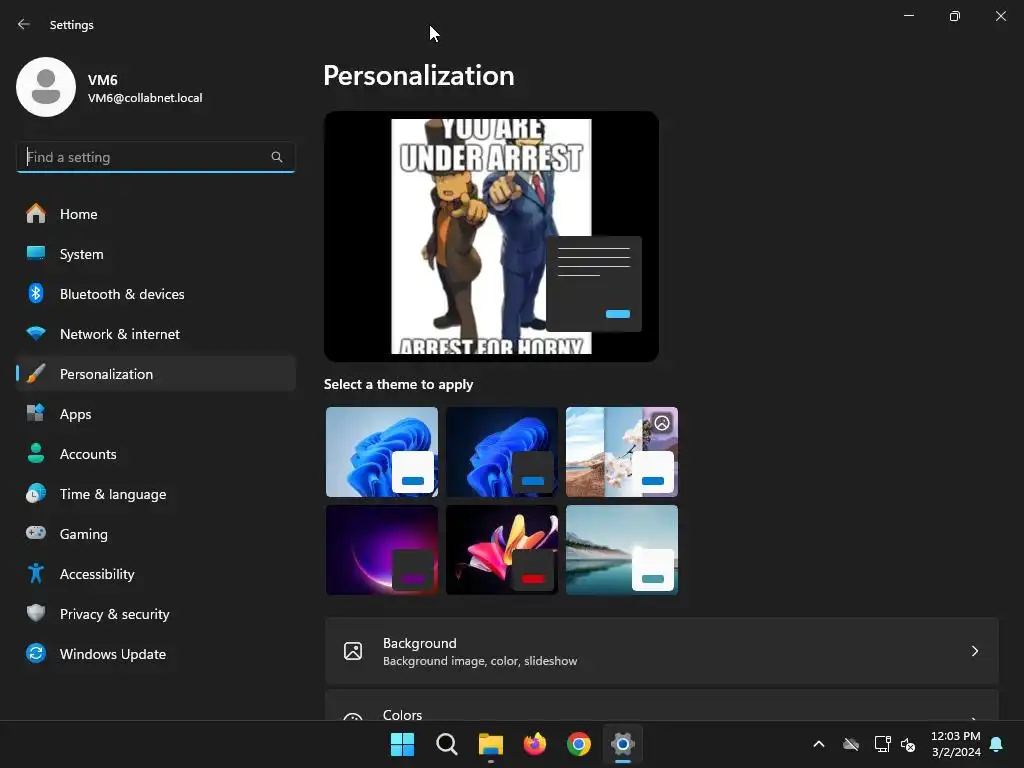The image size is (1024, 768).
Task: Apply the lake landscape theme
Action: point(622,550)
